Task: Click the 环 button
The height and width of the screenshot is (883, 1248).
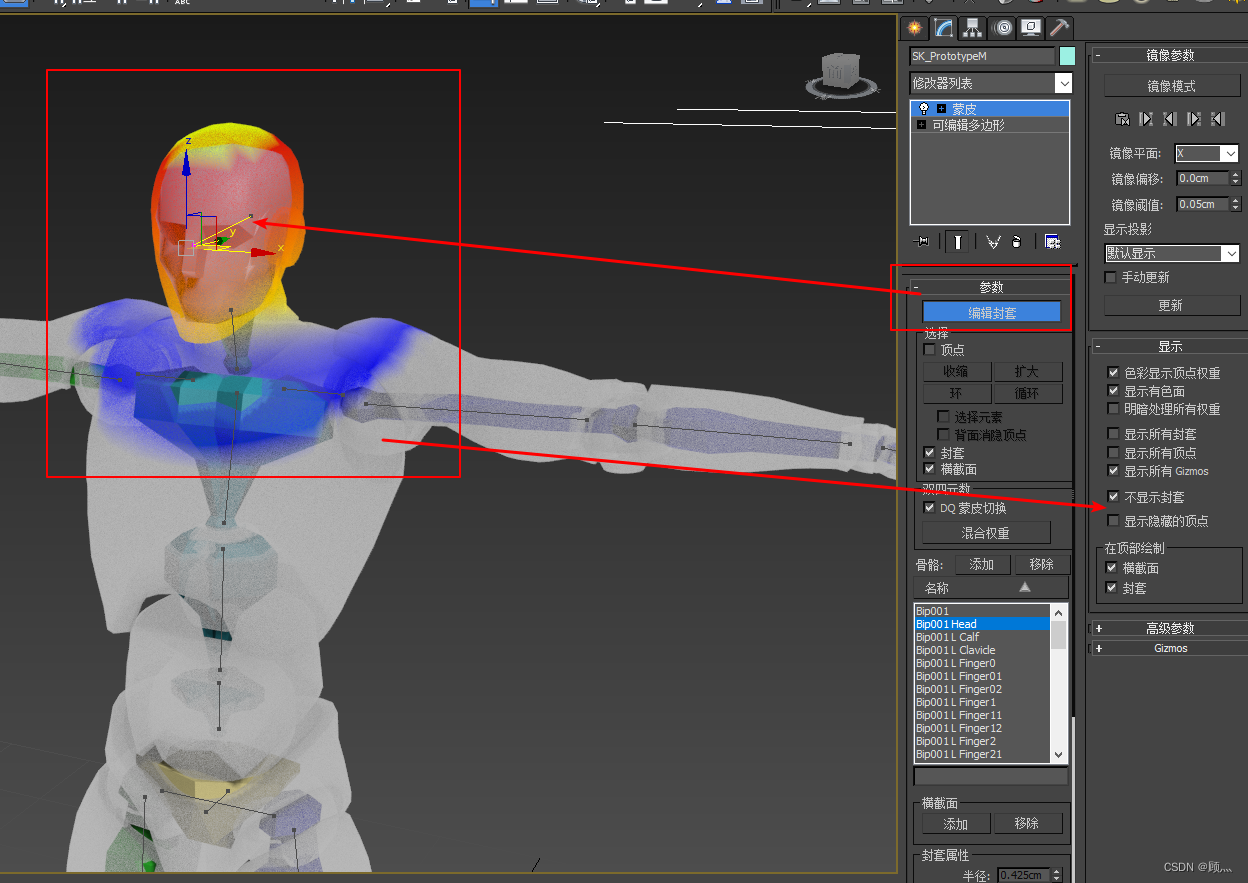Action: pyautogui.click(x=956, y=394)
